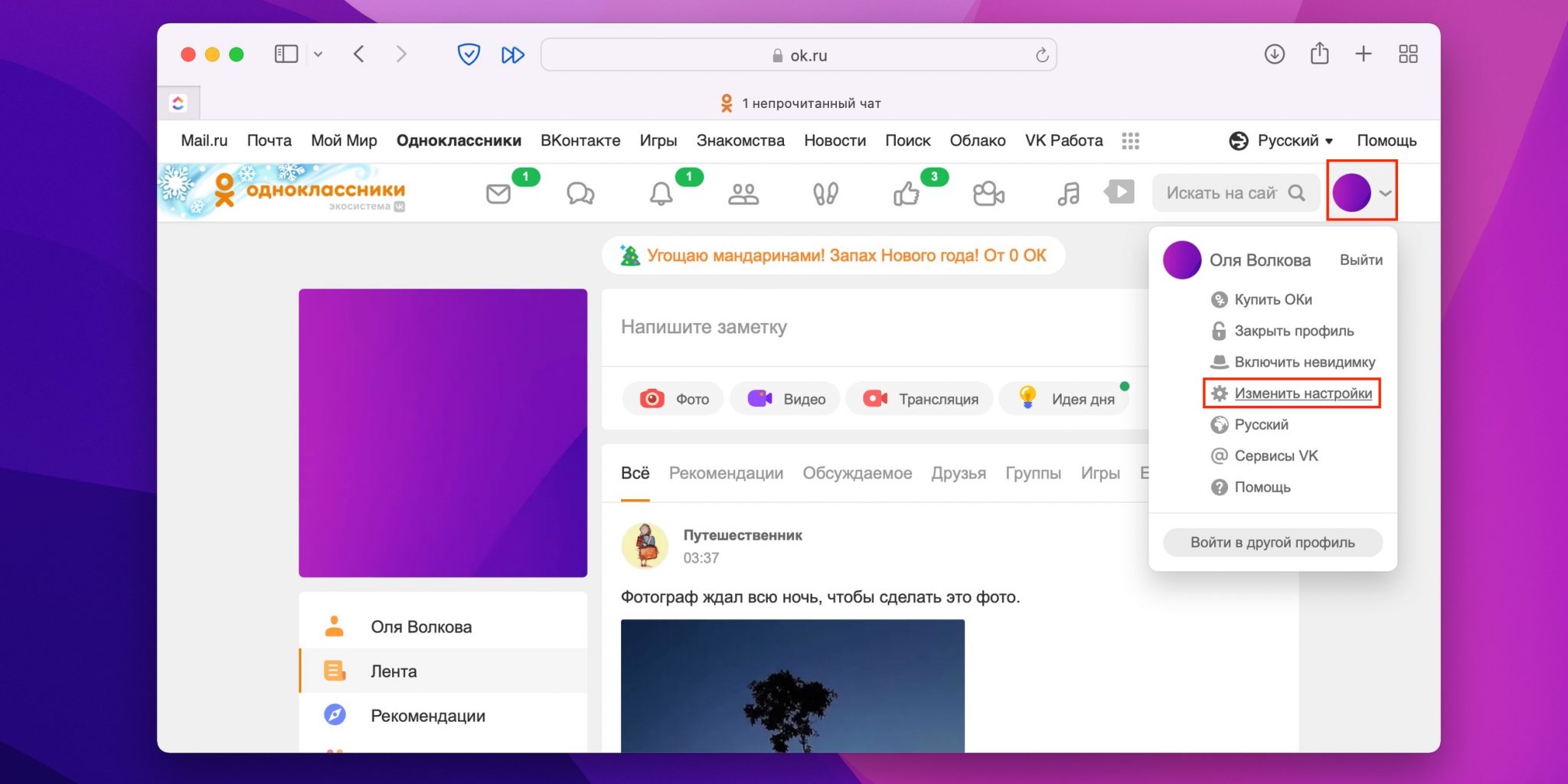The height and width of the screenshot is (784, 1568).
Task: Select Закрыть профиль menu item
Action: (1282, 331)
